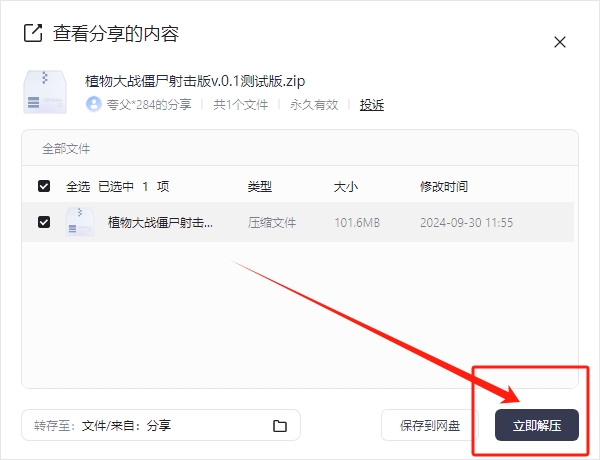Viewport: 600px width, 460px height.
Task: Open the folder picker icon in 转存至 field
Action: point(280,426)
